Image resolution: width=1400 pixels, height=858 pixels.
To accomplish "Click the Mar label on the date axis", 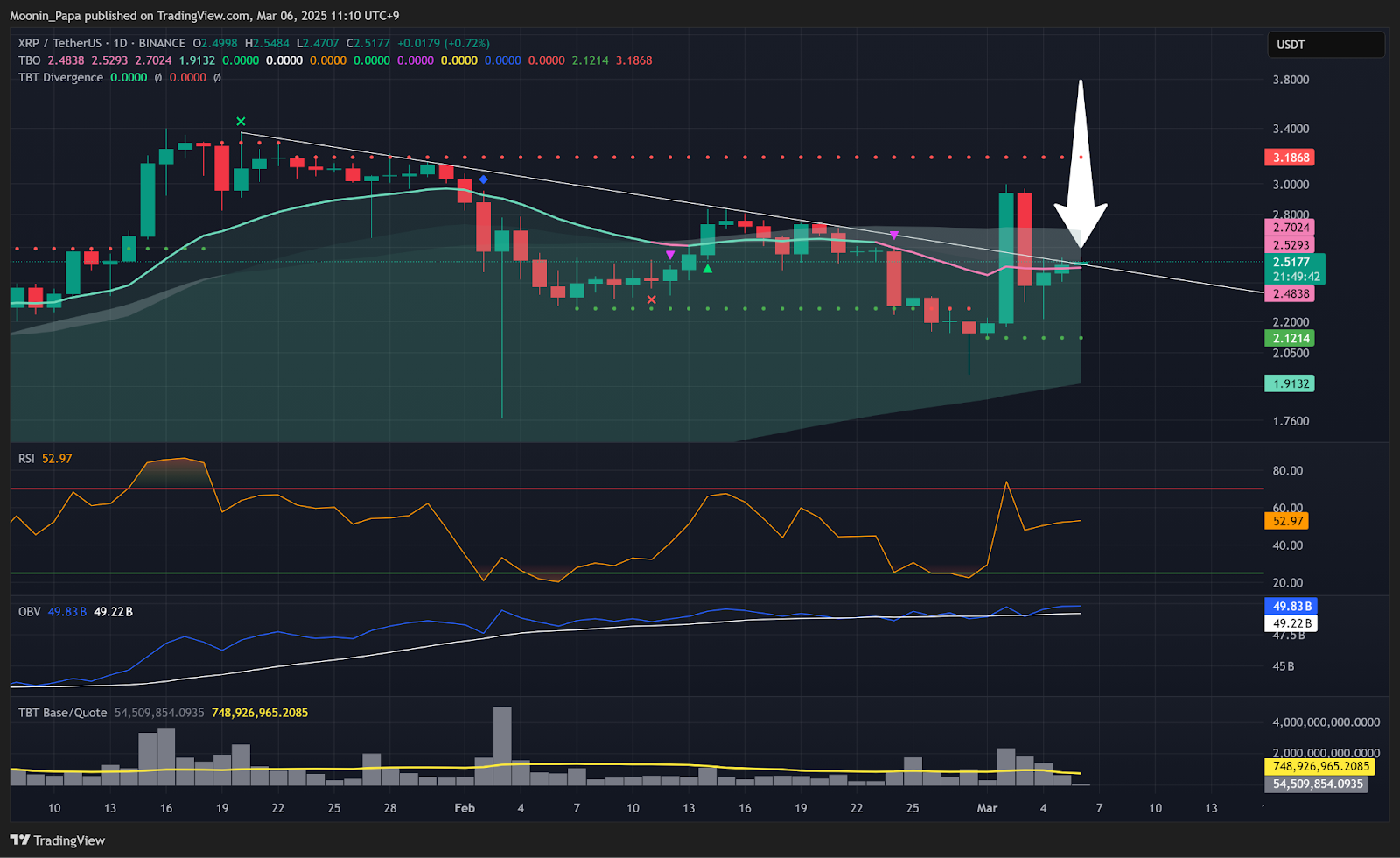I will click(987, 808).
